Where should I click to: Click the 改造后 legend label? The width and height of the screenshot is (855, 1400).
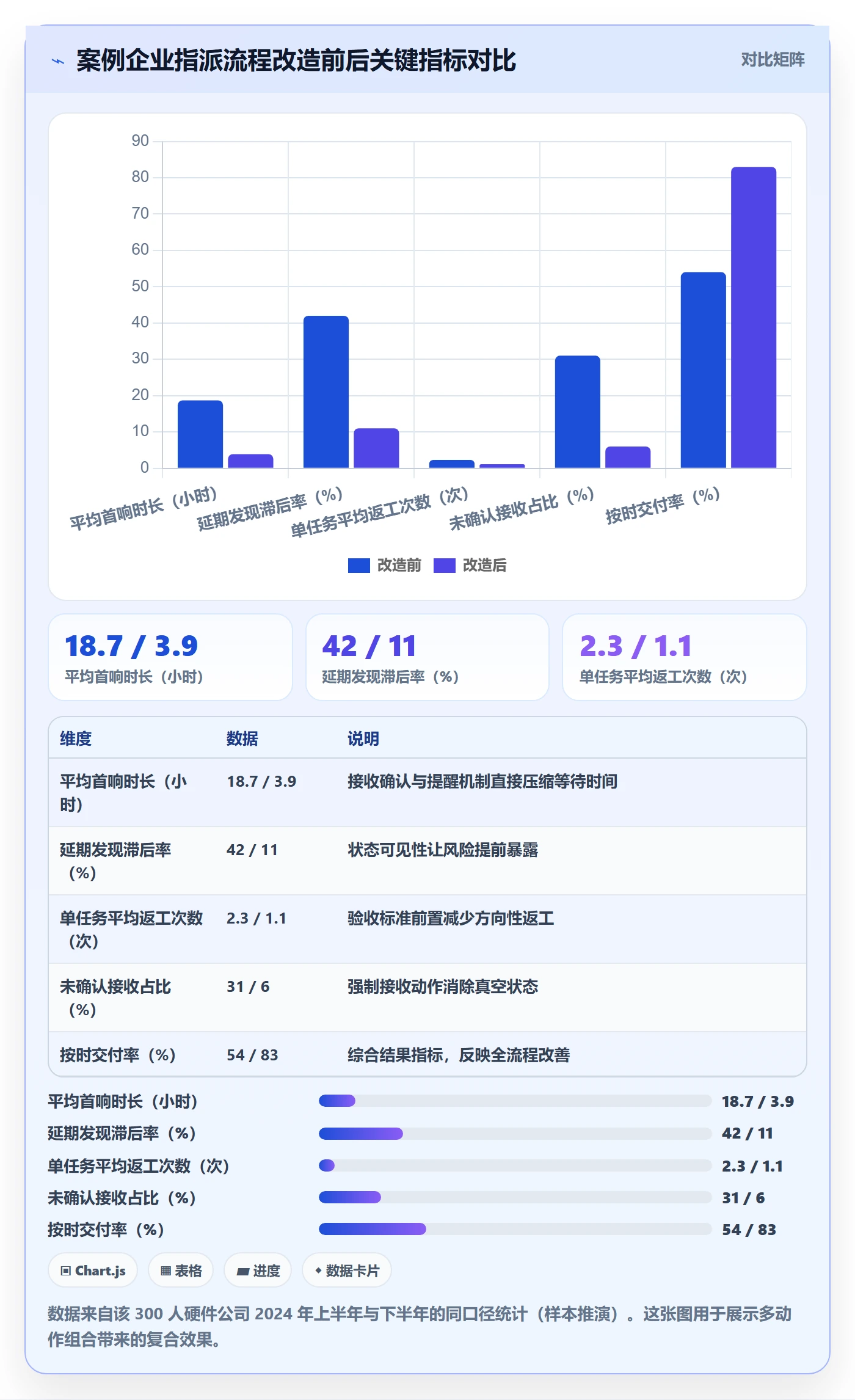[x=484, y=566]
